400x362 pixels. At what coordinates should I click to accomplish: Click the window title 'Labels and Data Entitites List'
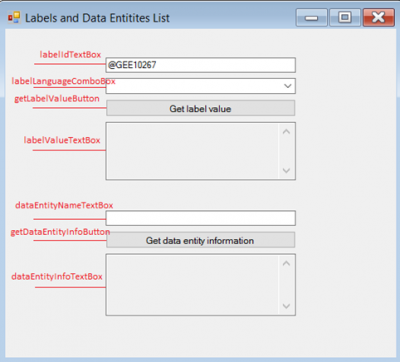click(x=97, y=18)
